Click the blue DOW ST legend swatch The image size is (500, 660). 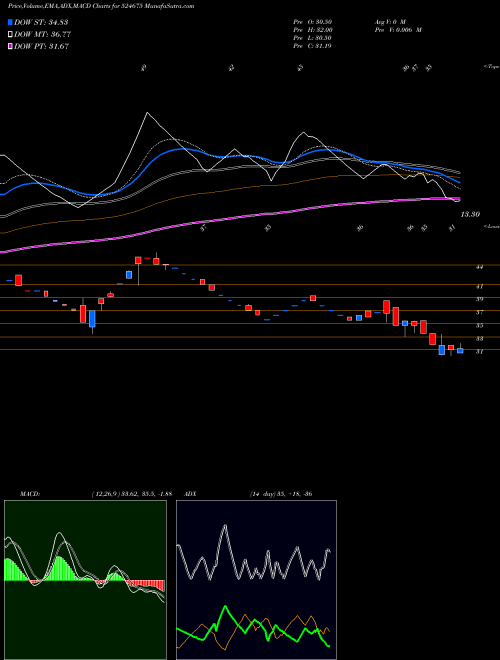(11, 22)
